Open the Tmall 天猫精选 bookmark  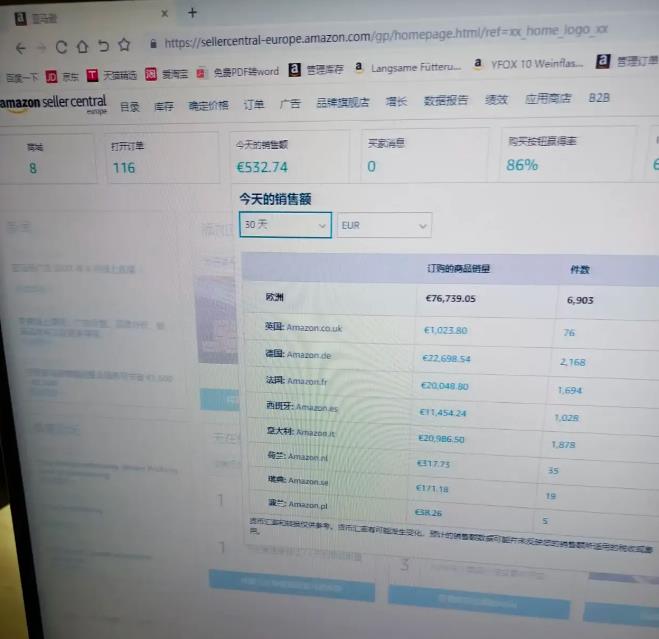point(112,75)
